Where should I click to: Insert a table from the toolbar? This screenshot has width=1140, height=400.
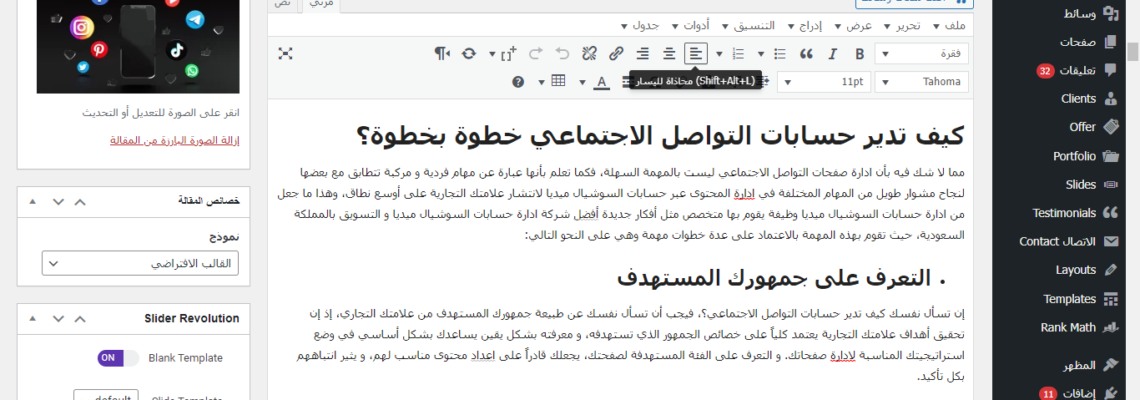pos(558,82)
